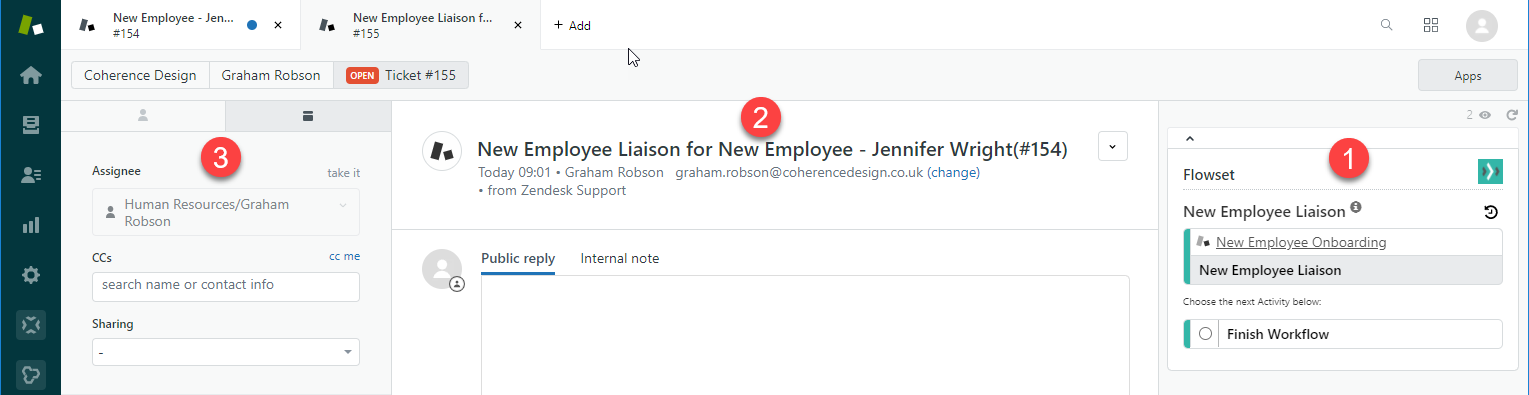The height and width of the screenshot is (395, 1529).
Task: Select the New Employee Liaison activity row
Action: tap(1343, 270)
